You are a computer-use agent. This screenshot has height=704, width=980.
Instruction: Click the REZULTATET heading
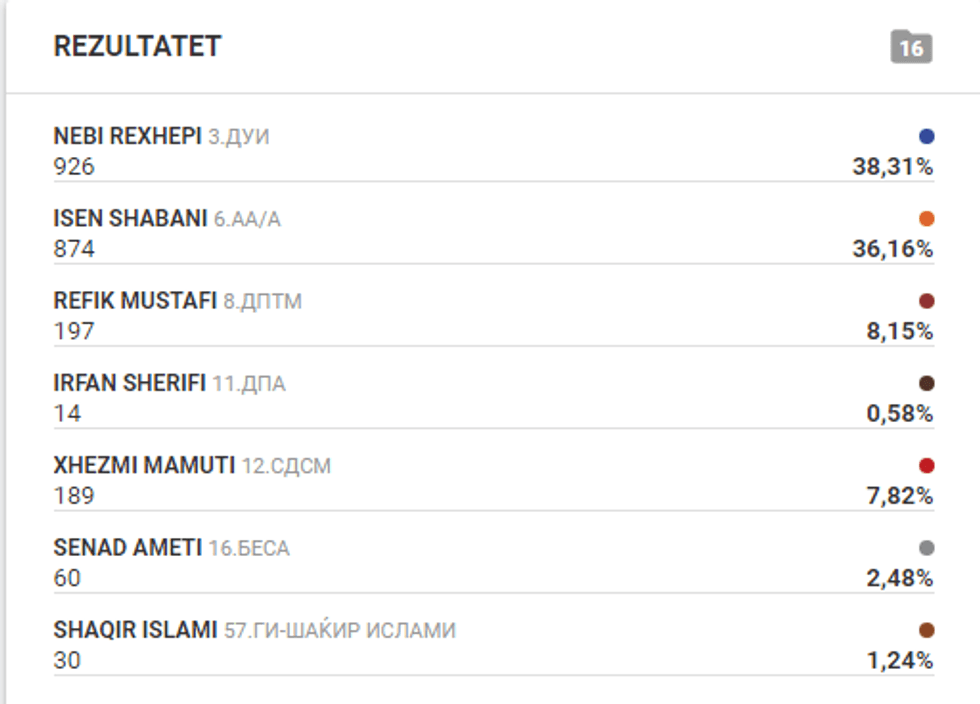click(x=137, y=46)
